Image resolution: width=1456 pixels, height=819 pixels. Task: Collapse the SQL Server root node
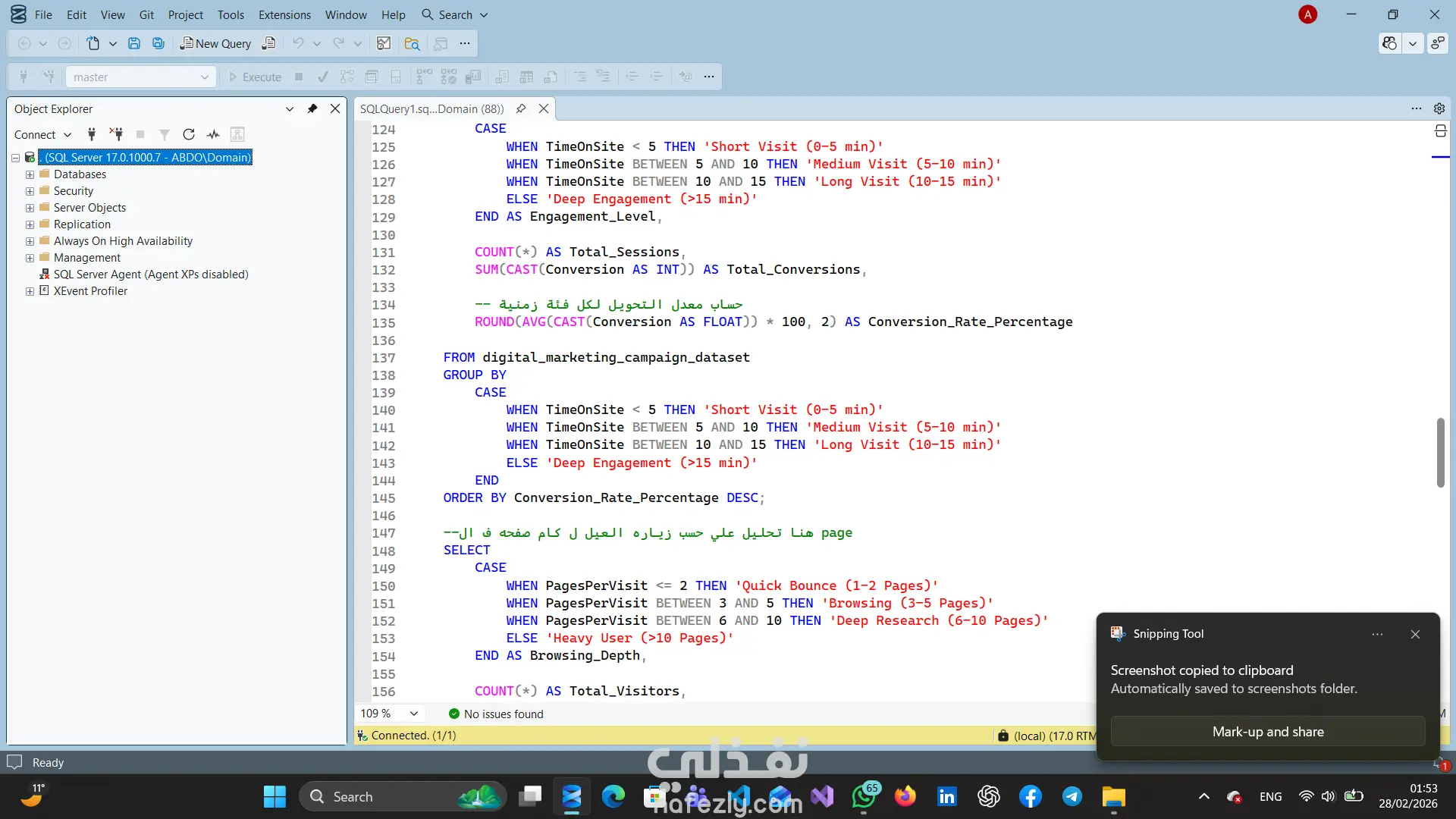(x=15, y=158)
